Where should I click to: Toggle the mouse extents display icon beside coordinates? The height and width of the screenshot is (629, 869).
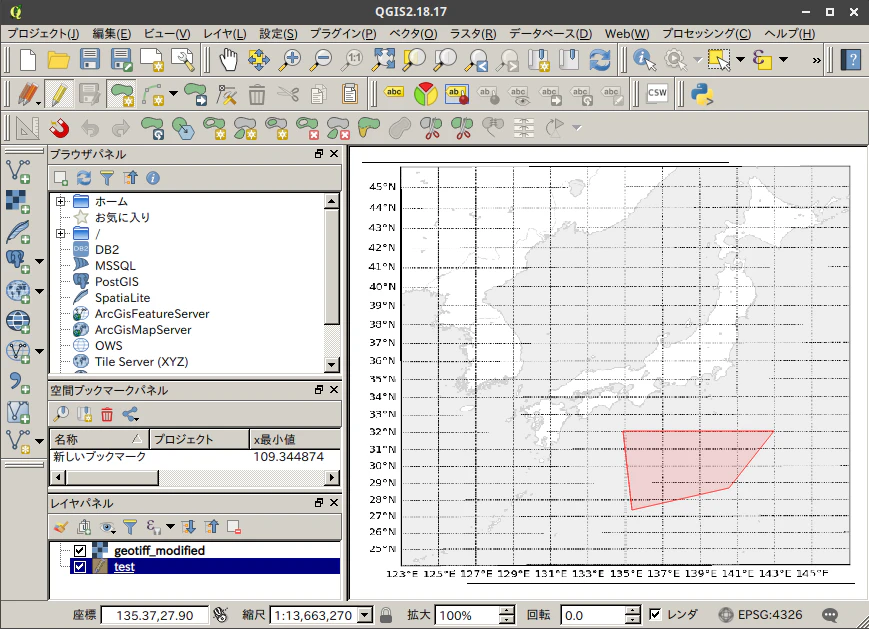[x=221, y=615]
